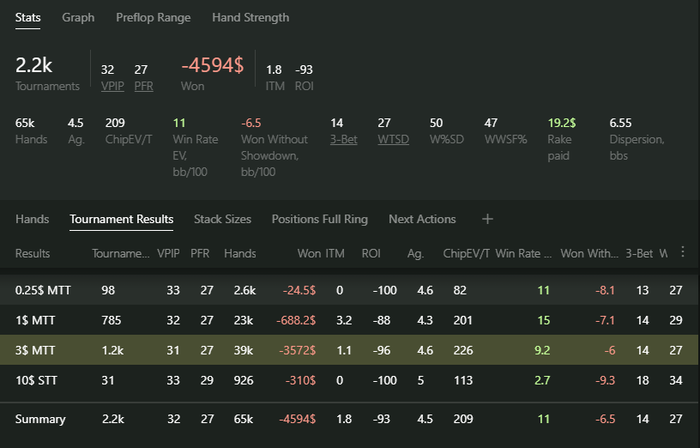700x448 pixels.
Task: Open the Hand Strength tab
Action: click(x=250, y=17)
